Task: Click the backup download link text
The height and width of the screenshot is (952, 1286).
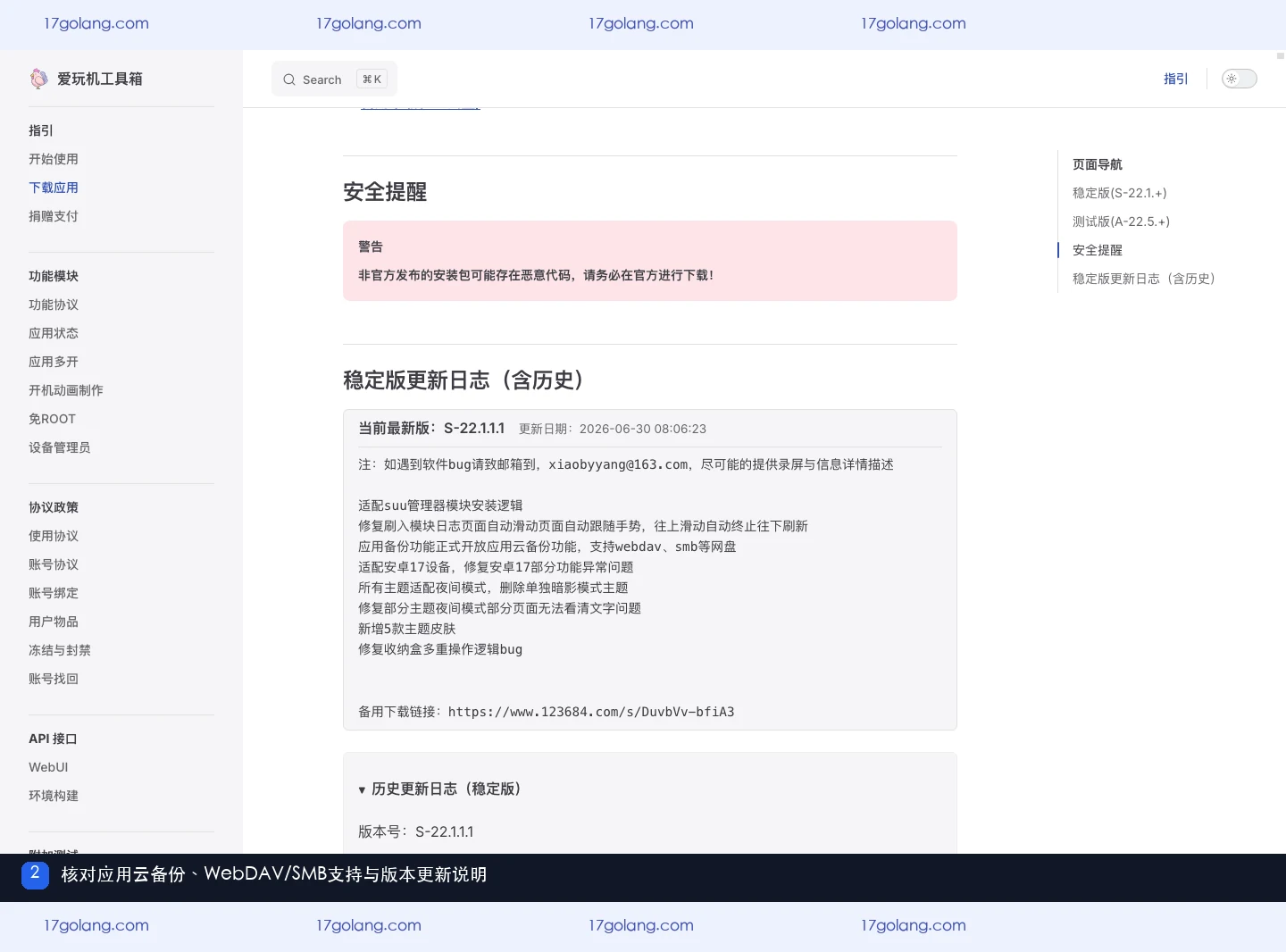Action: coord(591,712)
